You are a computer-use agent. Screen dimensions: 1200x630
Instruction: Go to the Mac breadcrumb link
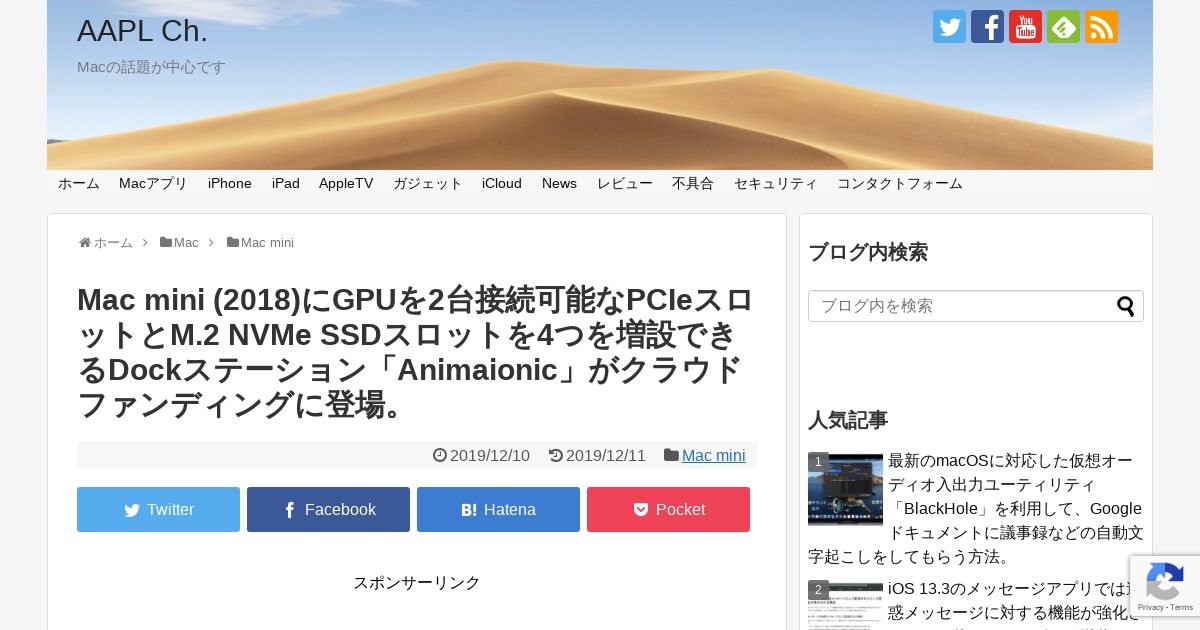186,243
